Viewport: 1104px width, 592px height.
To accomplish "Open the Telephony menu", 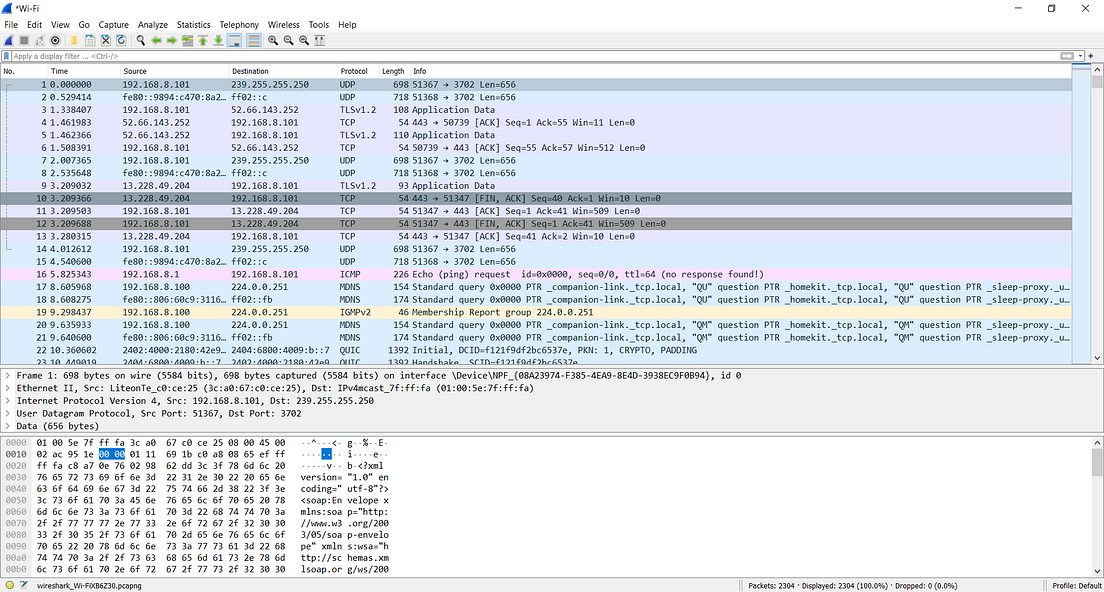I will [x=239, y=25].
